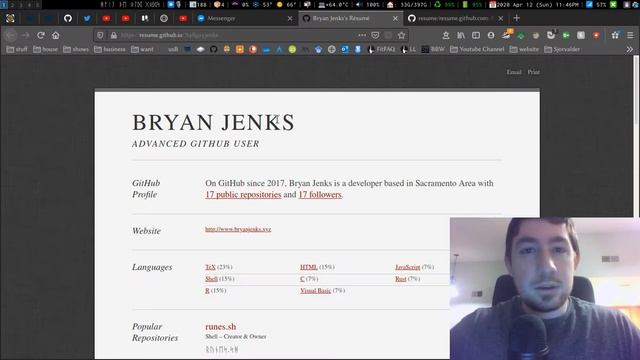Open the 'website' bookmarks folder
This screenshot has width=640, height=360.
(524, 49)
